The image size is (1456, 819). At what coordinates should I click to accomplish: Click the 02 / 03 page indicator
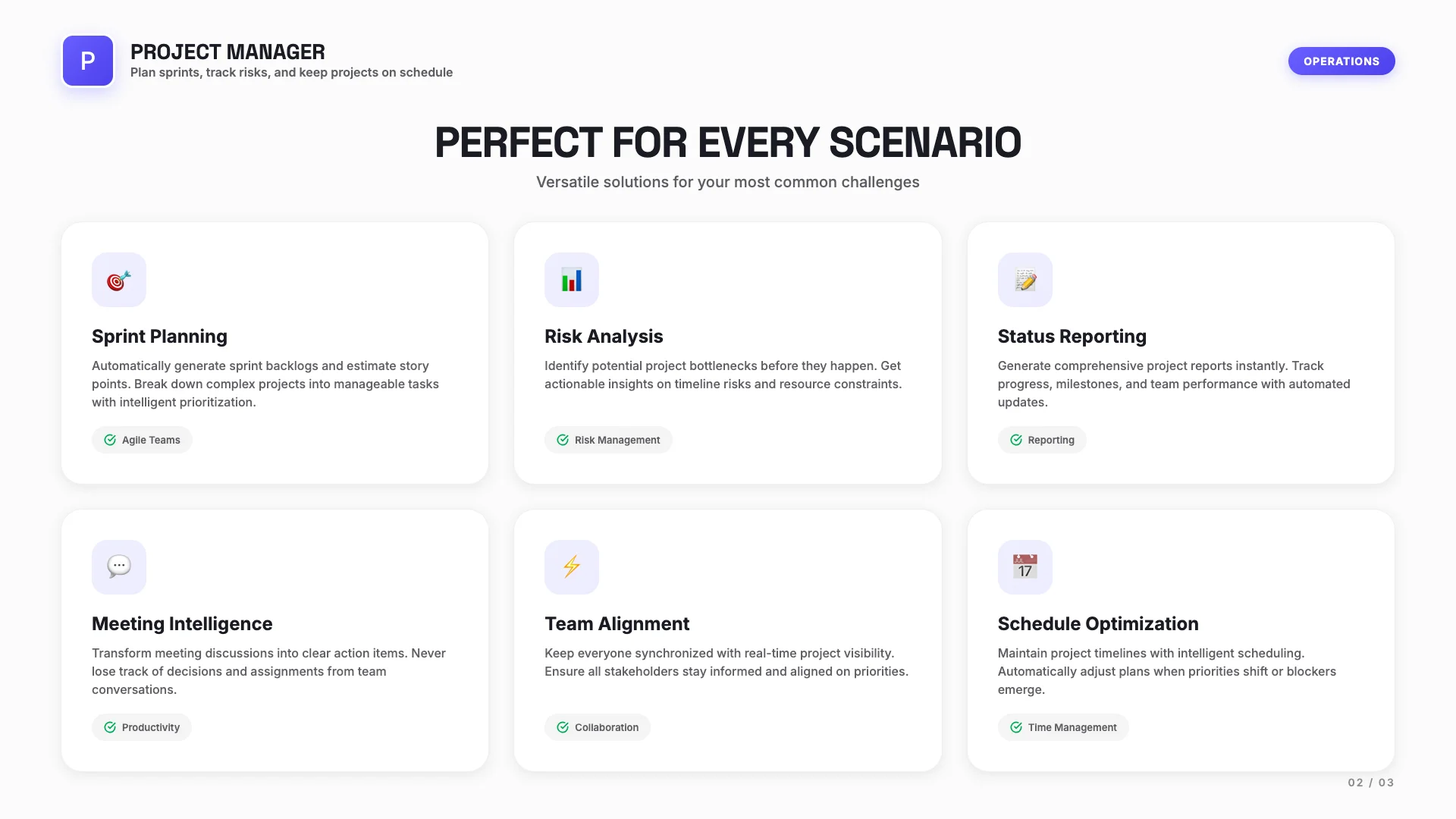[1370, 783]
